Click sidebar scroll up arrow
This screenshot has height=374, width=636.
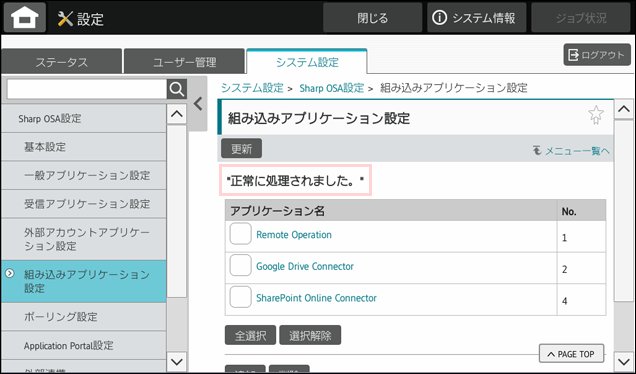pyautogui.click(x=177, y=114)
